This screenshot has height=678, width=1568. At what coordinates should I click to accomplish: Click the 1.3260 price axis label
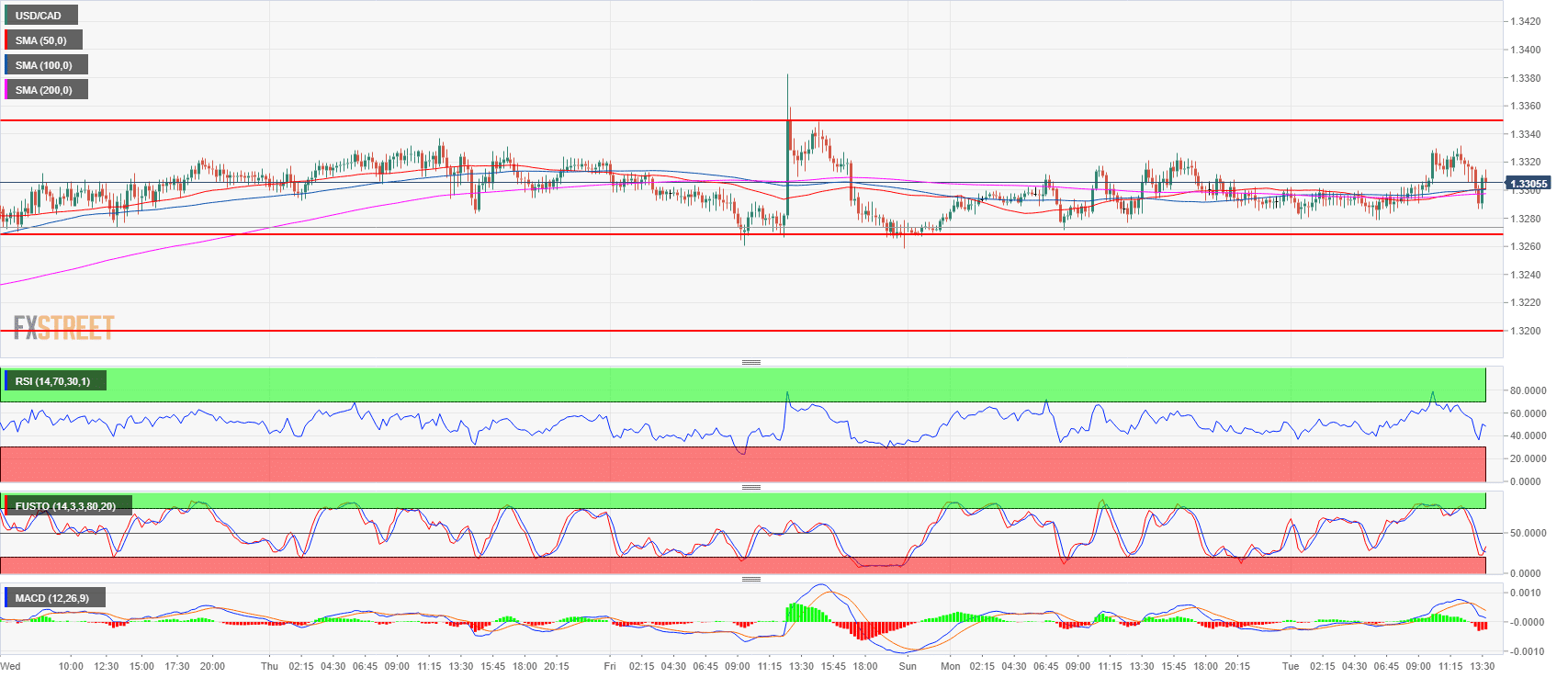click(x=1526, y=246)
